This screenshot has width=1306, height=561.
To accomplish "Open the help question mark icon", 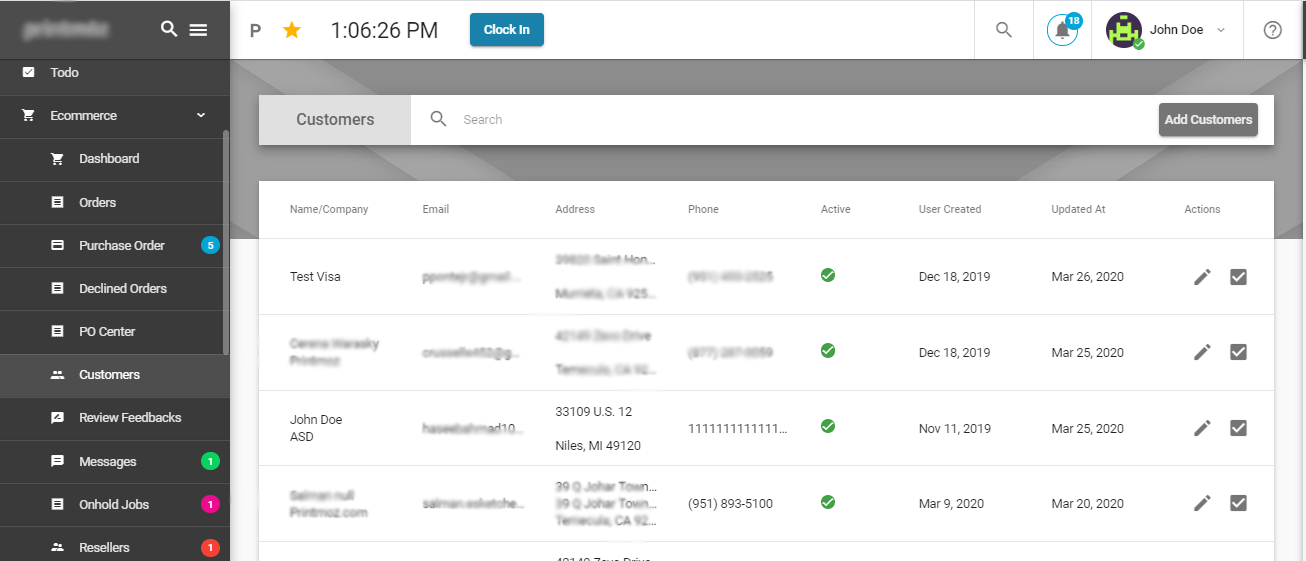I will [x=1272, y=30].
